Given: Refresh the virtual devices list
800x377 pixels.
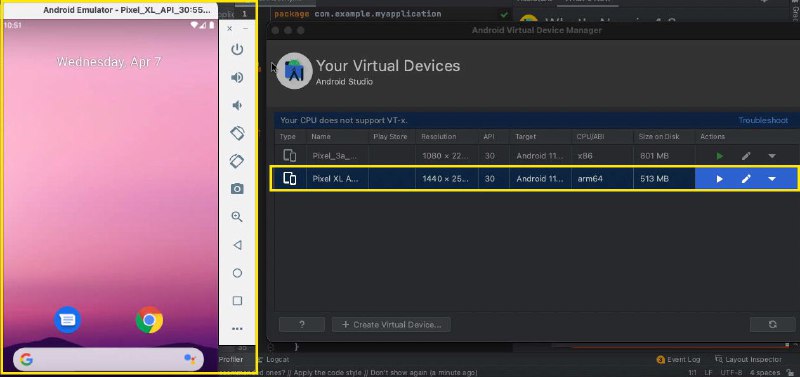Looking at the screenshot, I should (772, 324).
